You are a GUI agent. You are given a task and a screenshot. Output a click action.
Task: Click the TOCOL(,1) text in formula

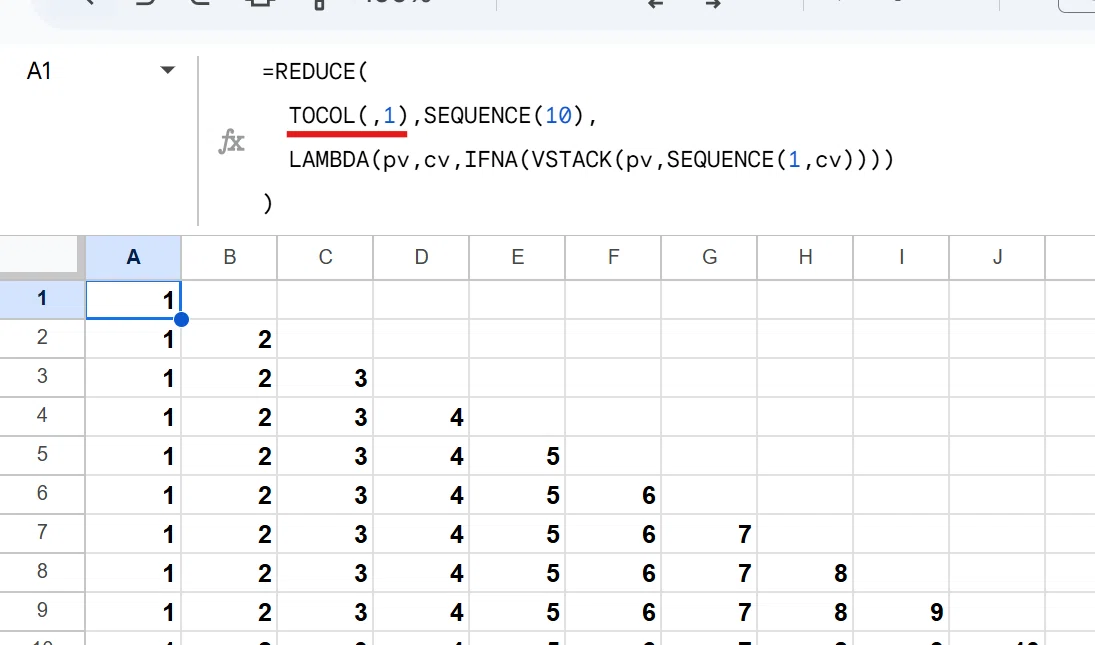pos(348,115)
